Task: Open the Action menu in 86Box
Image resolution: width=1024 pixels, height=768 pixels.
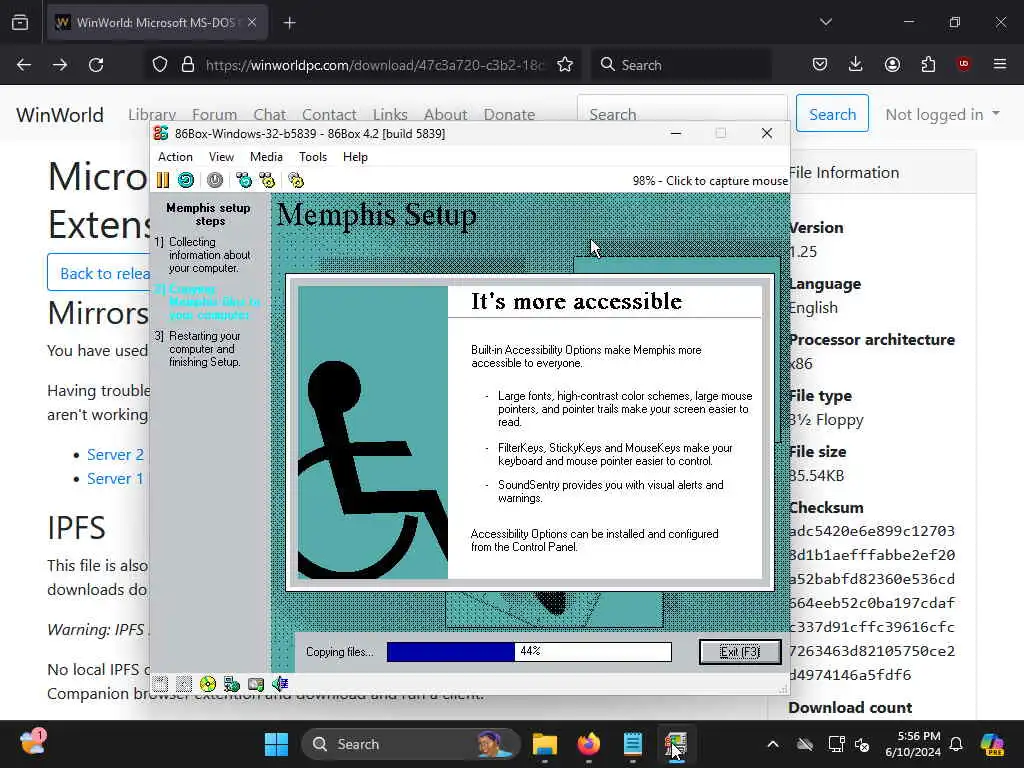Action: pyautogui.click(x=175, y=157)
